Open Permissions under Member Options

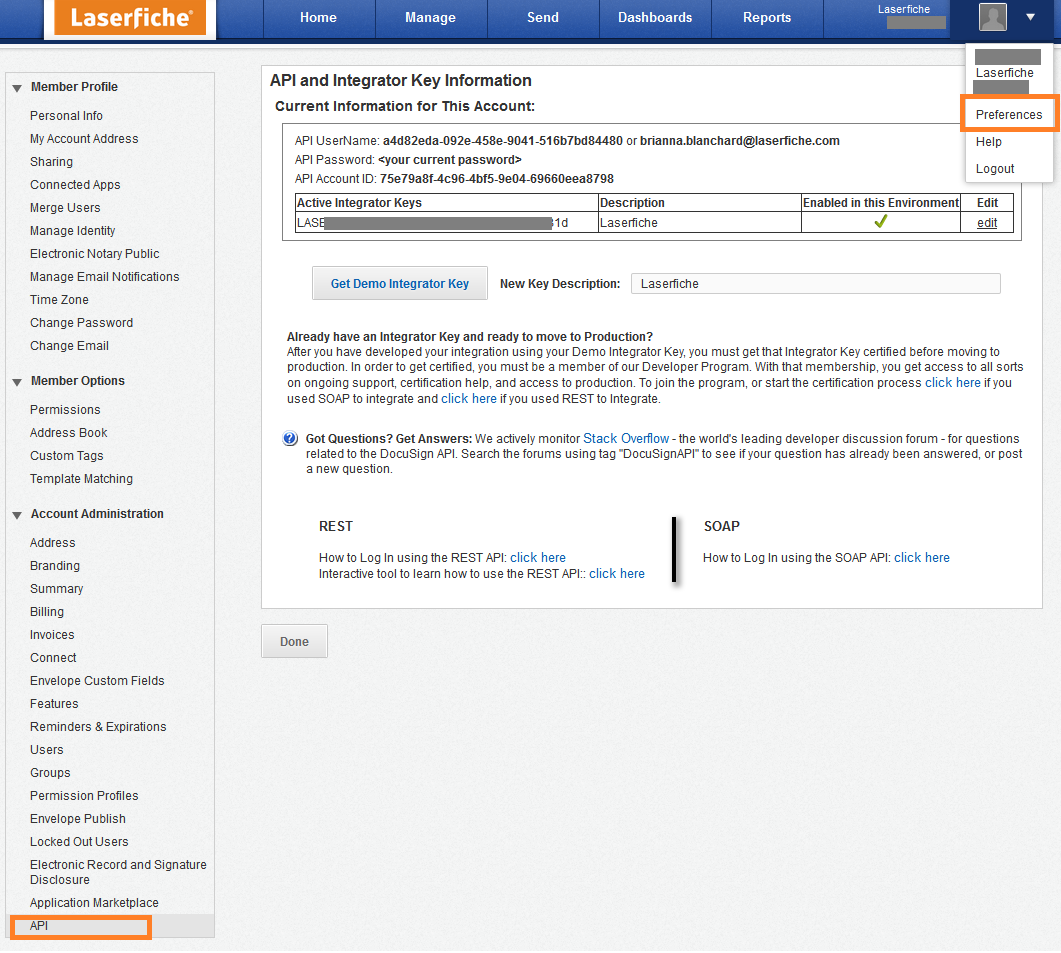(65, 410)
